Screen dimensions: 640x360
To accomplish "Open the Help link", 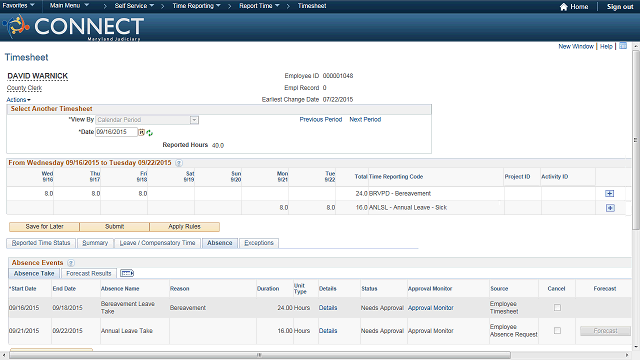I will tap(606, 47).
